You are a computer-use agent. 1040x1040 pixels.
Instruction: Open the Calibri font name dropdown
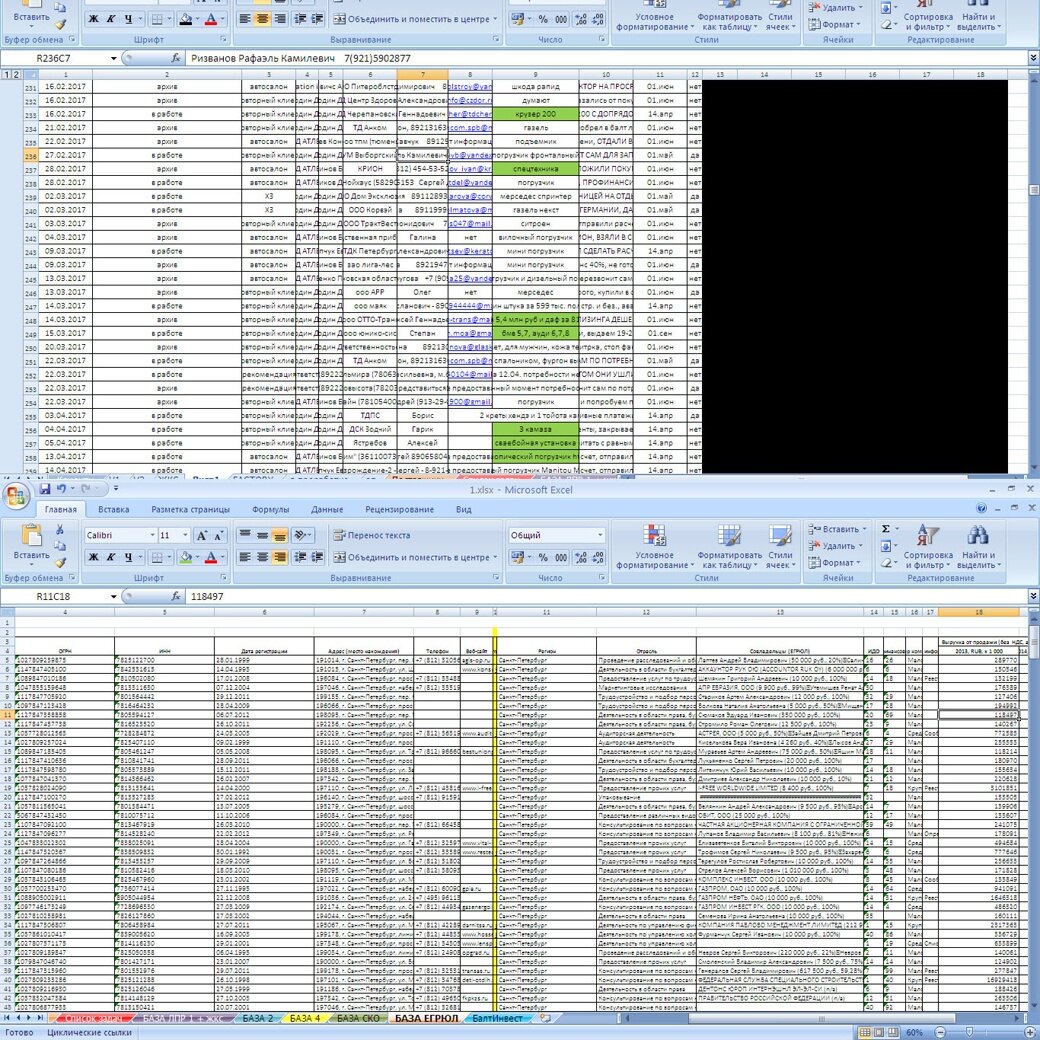(x=153, y=535)
